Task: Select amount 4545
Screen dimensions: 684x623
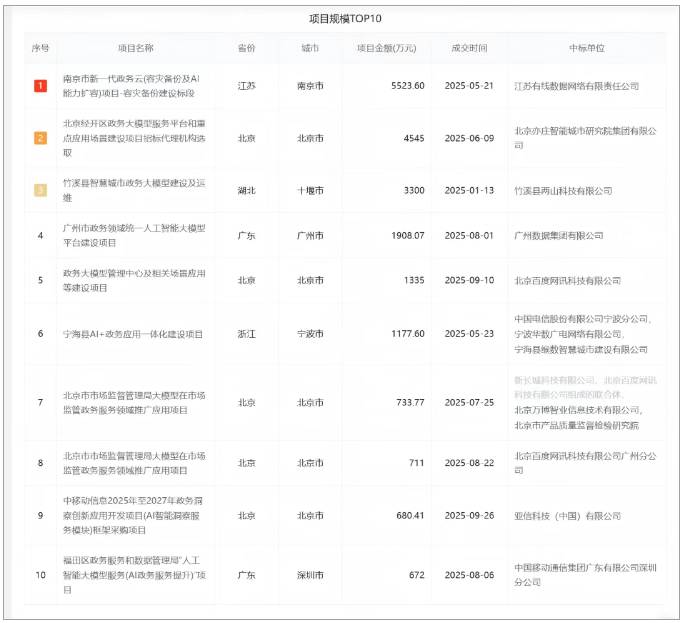Action: [414, 138]
